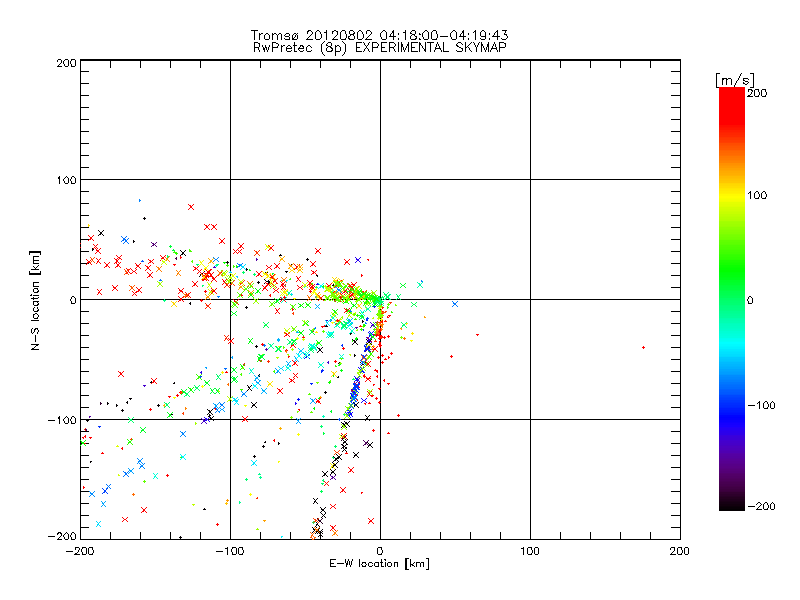
Task: Click the -100 tick label on E-W axis
Action: coord(230,551)
